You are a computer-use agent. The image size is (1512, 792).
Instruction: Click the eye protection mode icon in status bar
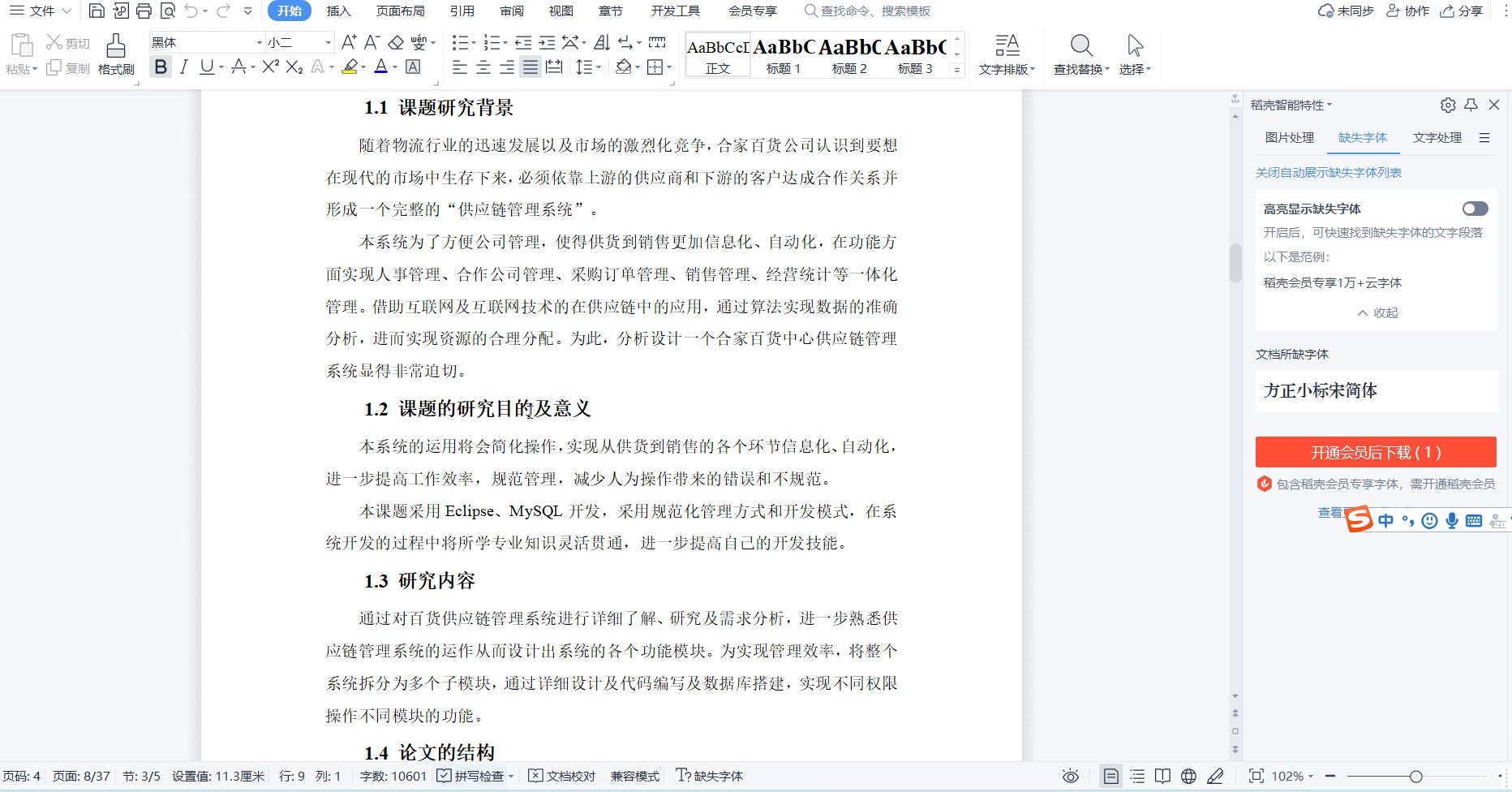point(1070,777)
